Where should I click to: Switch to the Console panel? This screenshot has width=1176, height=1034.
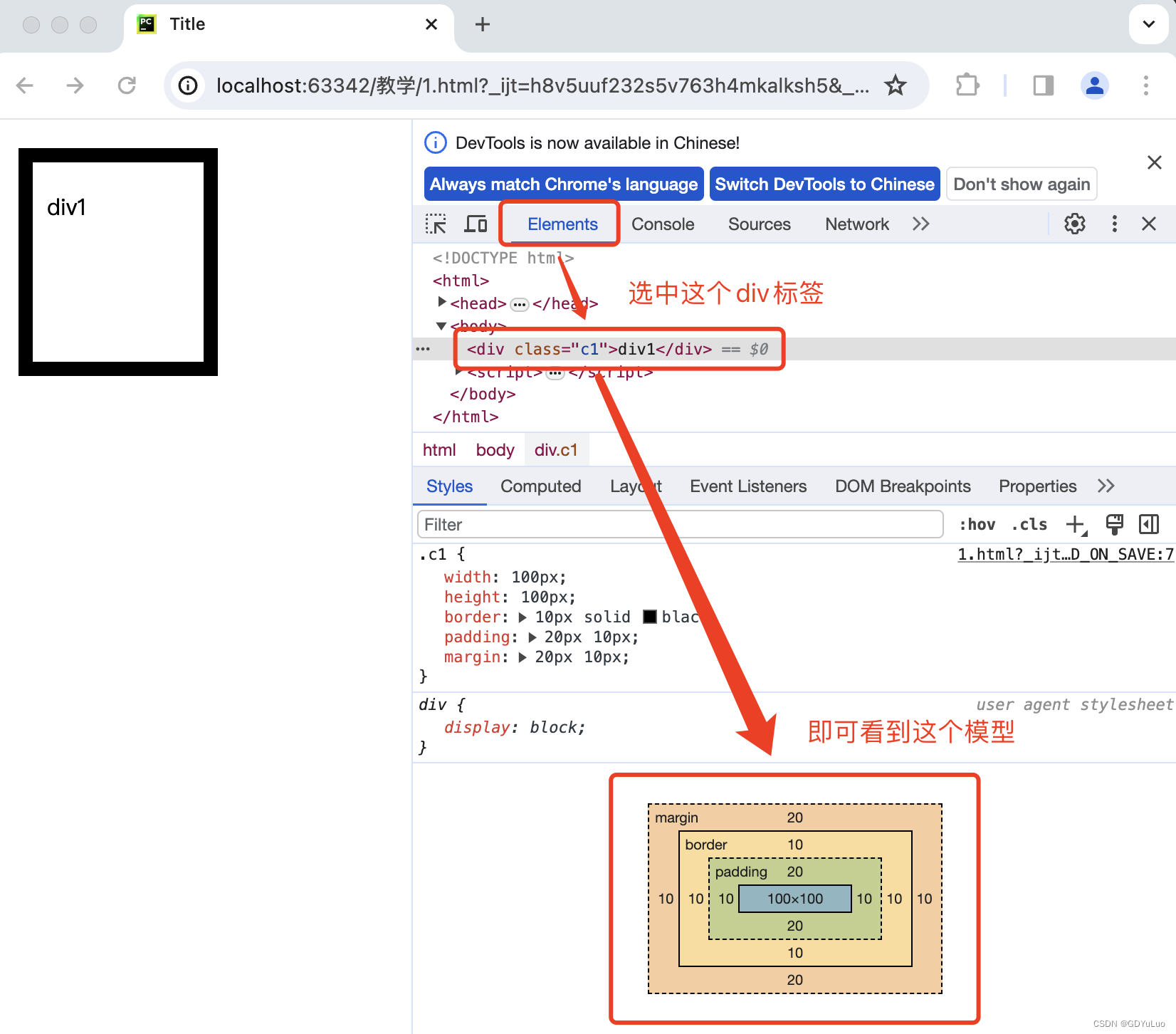pyautogui.click(x=663, y=224)
